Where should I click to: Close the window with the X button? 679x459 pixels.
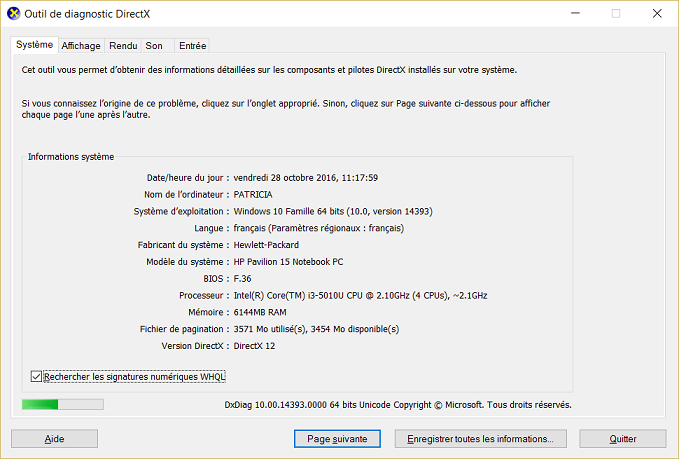pos(656,13)
